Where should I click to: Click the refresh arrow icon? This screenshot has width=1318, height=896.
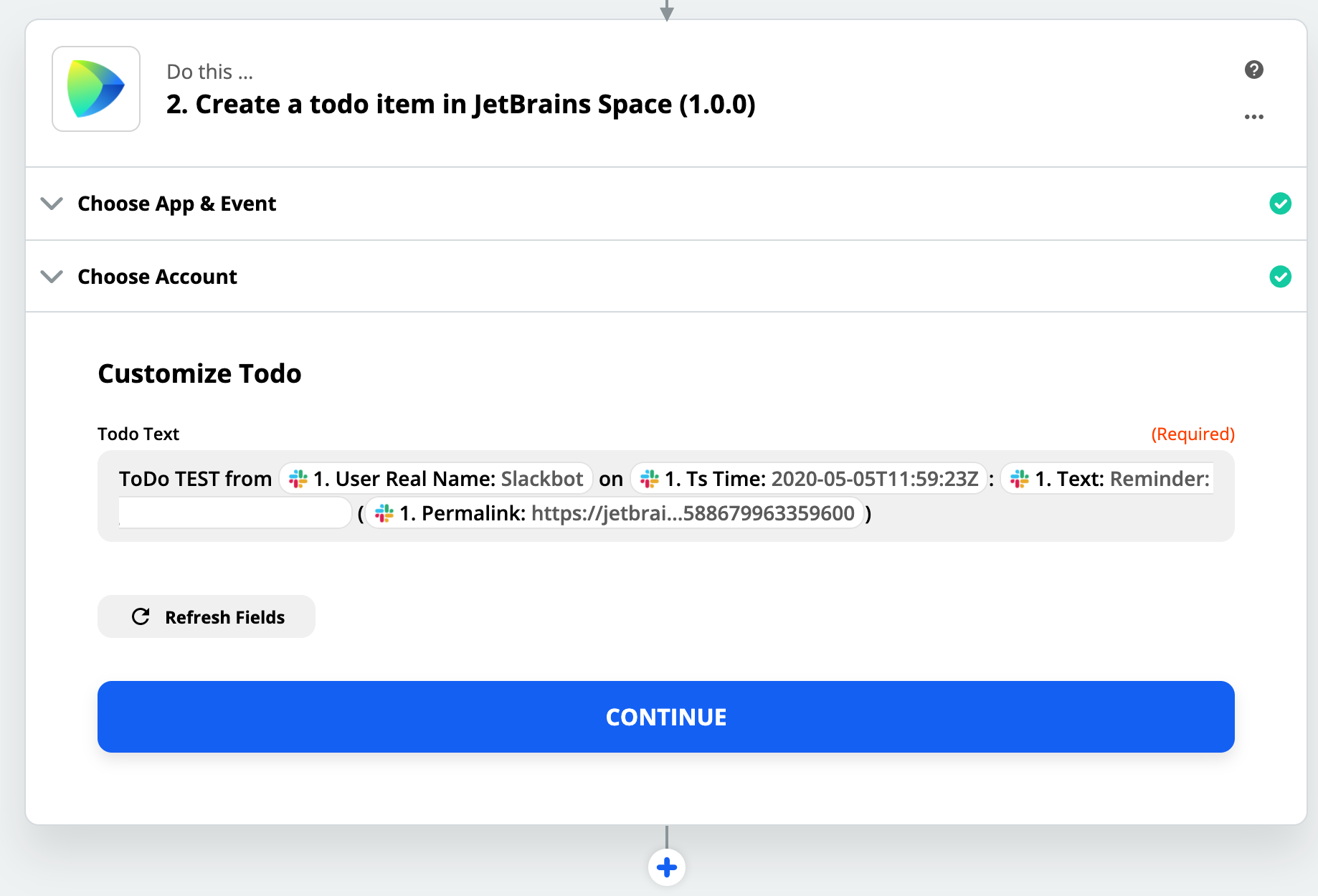[x=141, y=616]
